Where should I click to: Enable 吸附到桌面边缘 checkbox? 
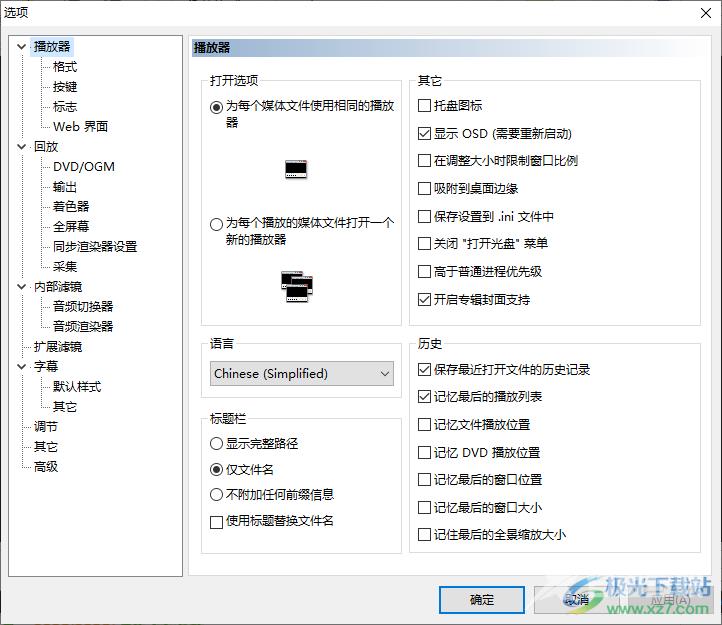pos(424,188)
